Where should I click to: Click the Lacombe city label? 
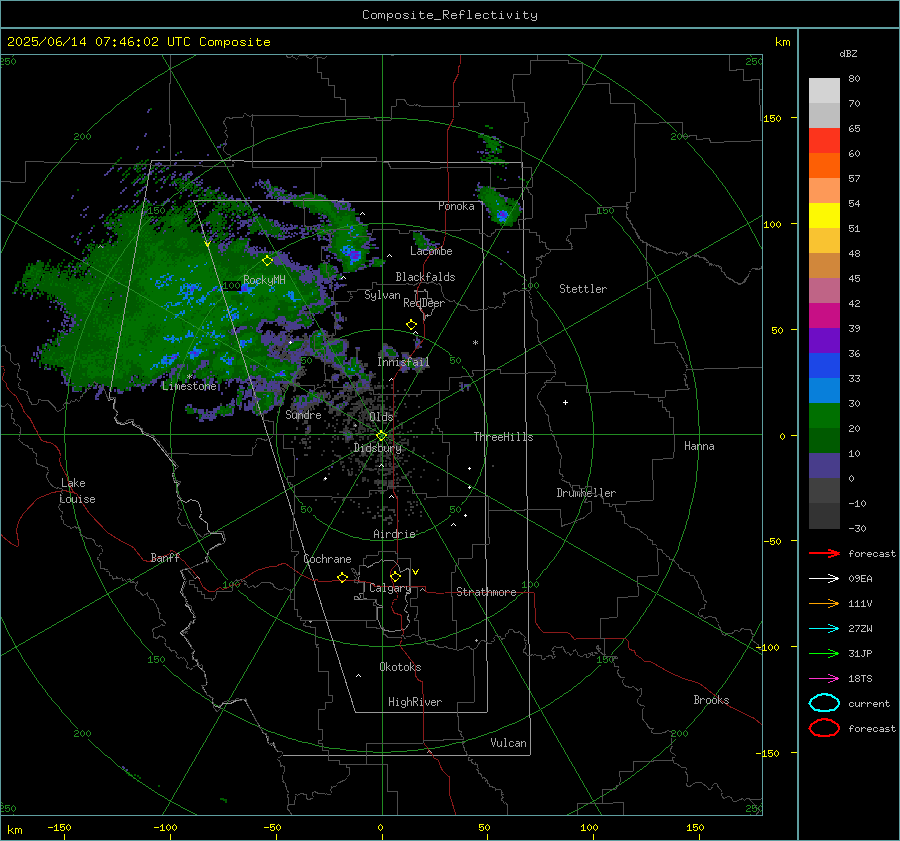(431, 251)
